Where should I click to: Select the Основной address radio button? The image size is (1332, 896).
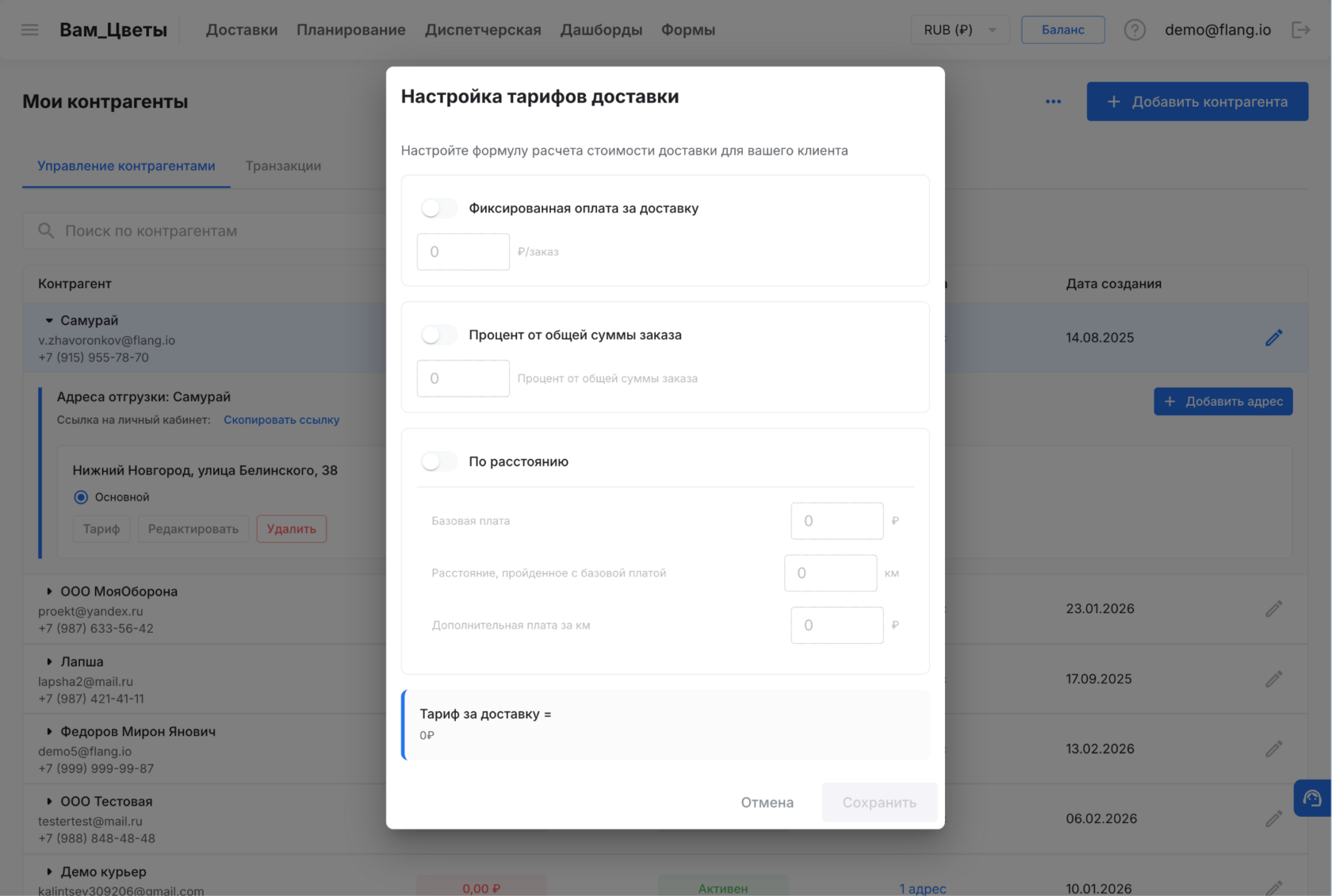(x=81, y=497)
